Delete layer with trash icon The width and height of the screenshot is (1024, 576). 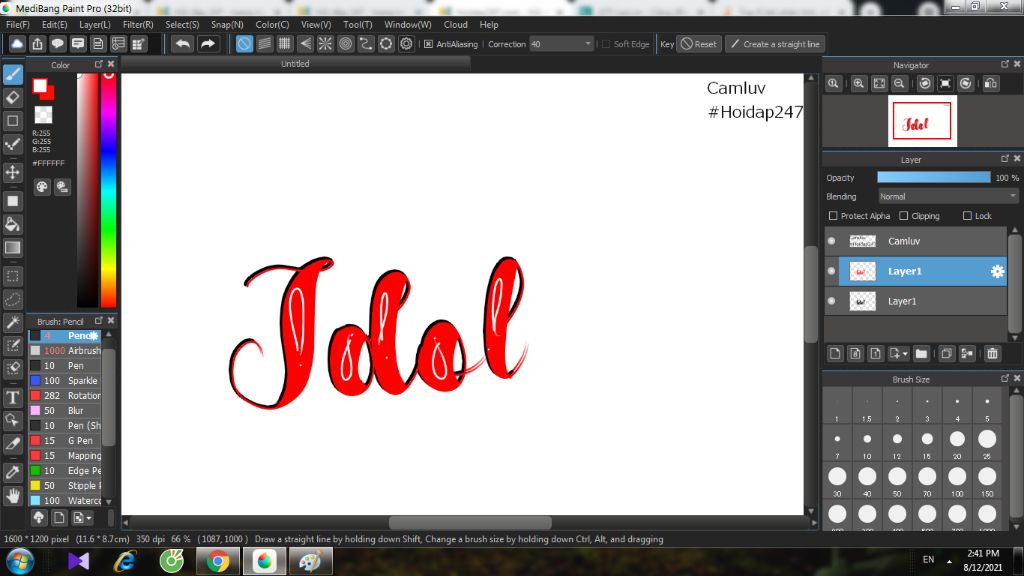coord(992,353)
